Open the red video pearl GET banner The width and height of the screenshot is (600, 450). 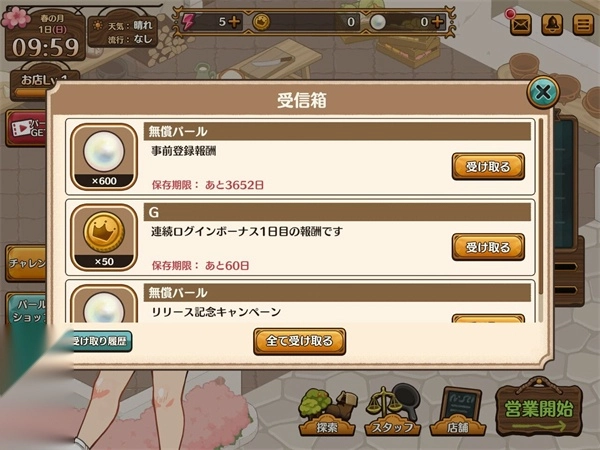point(27,129)
